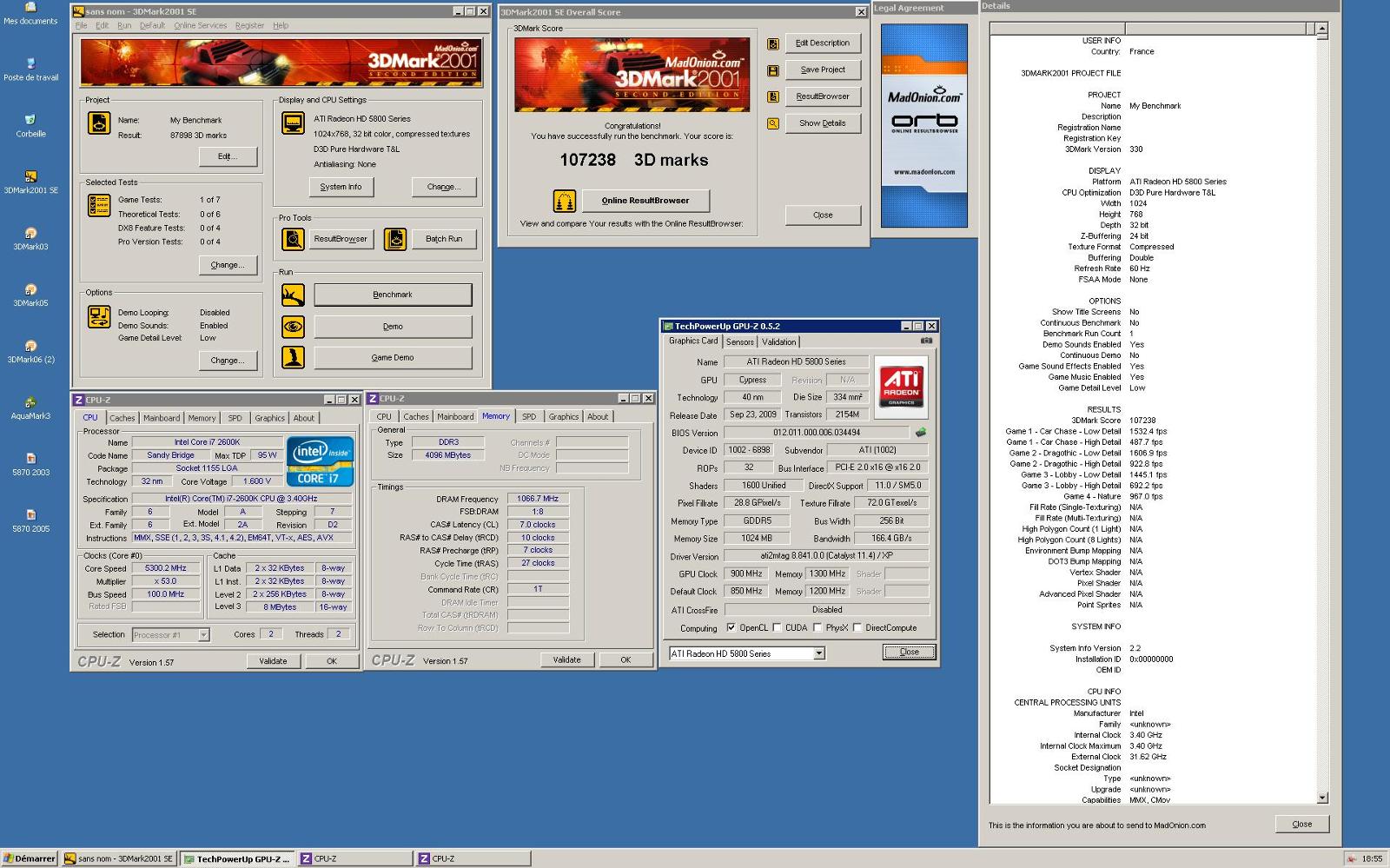Click the ResultBrowser magnifier icon in Pro Tools

click(x=293, y=239)
